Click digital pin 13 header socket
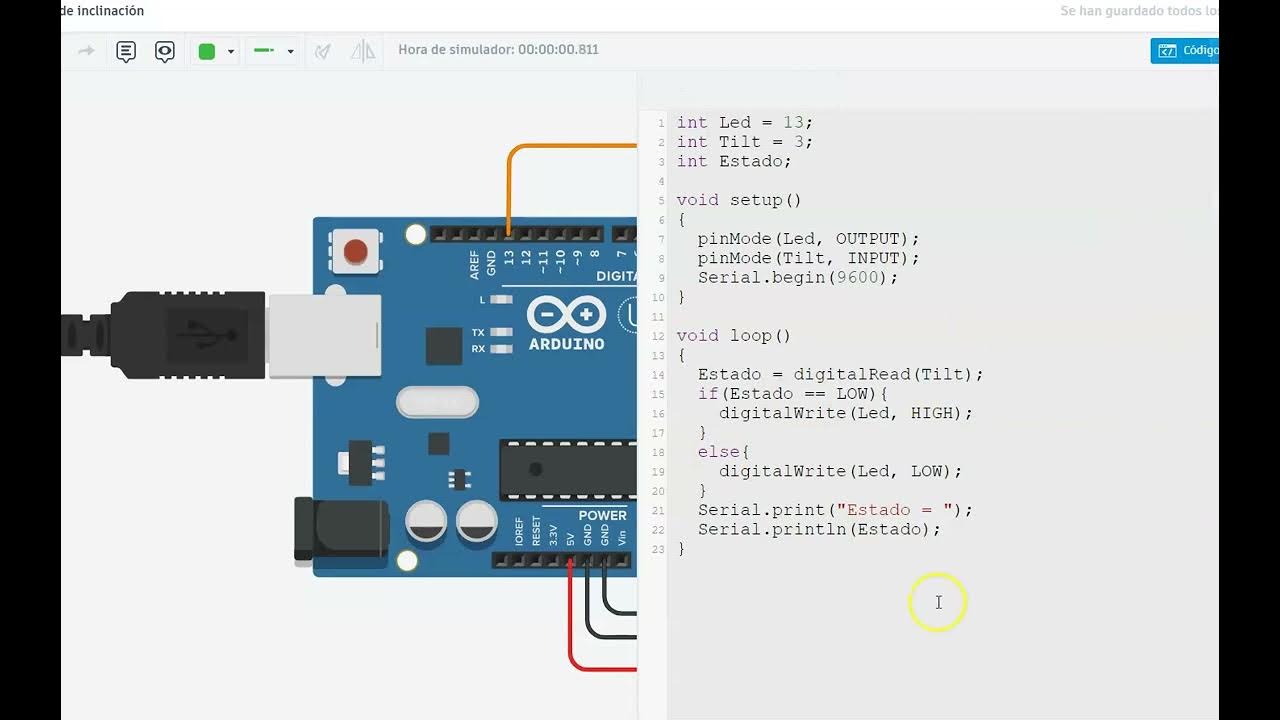 509,234
